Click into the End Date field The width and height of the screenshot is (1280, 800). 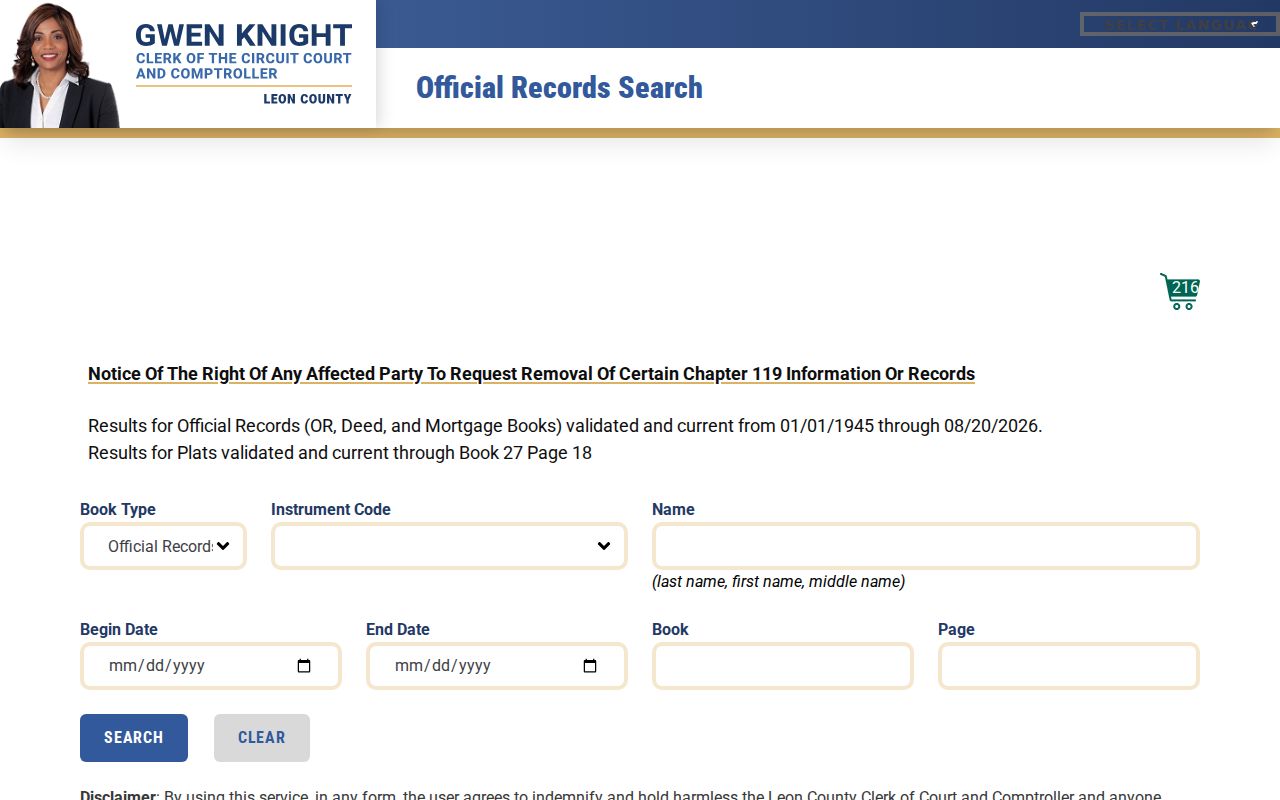tap(497, 666)
